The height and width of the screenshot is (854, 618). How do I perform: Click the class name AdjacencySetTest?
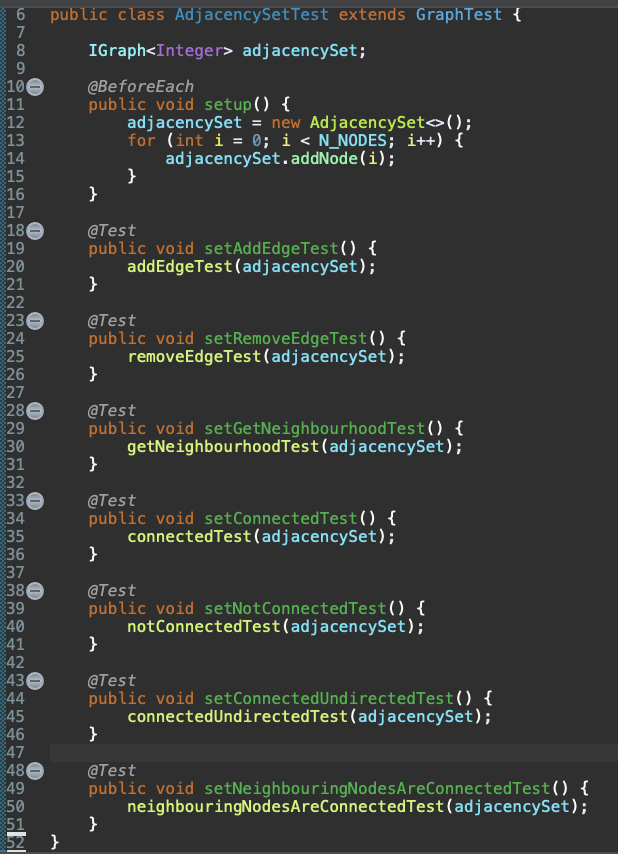coord(252,15)
